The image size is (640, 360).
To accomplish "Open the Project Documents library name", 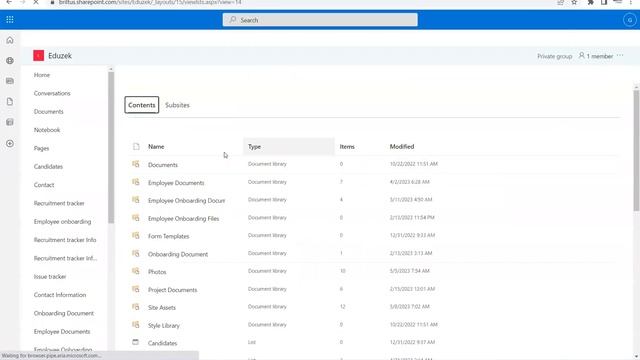I will [x=172, y=290].
